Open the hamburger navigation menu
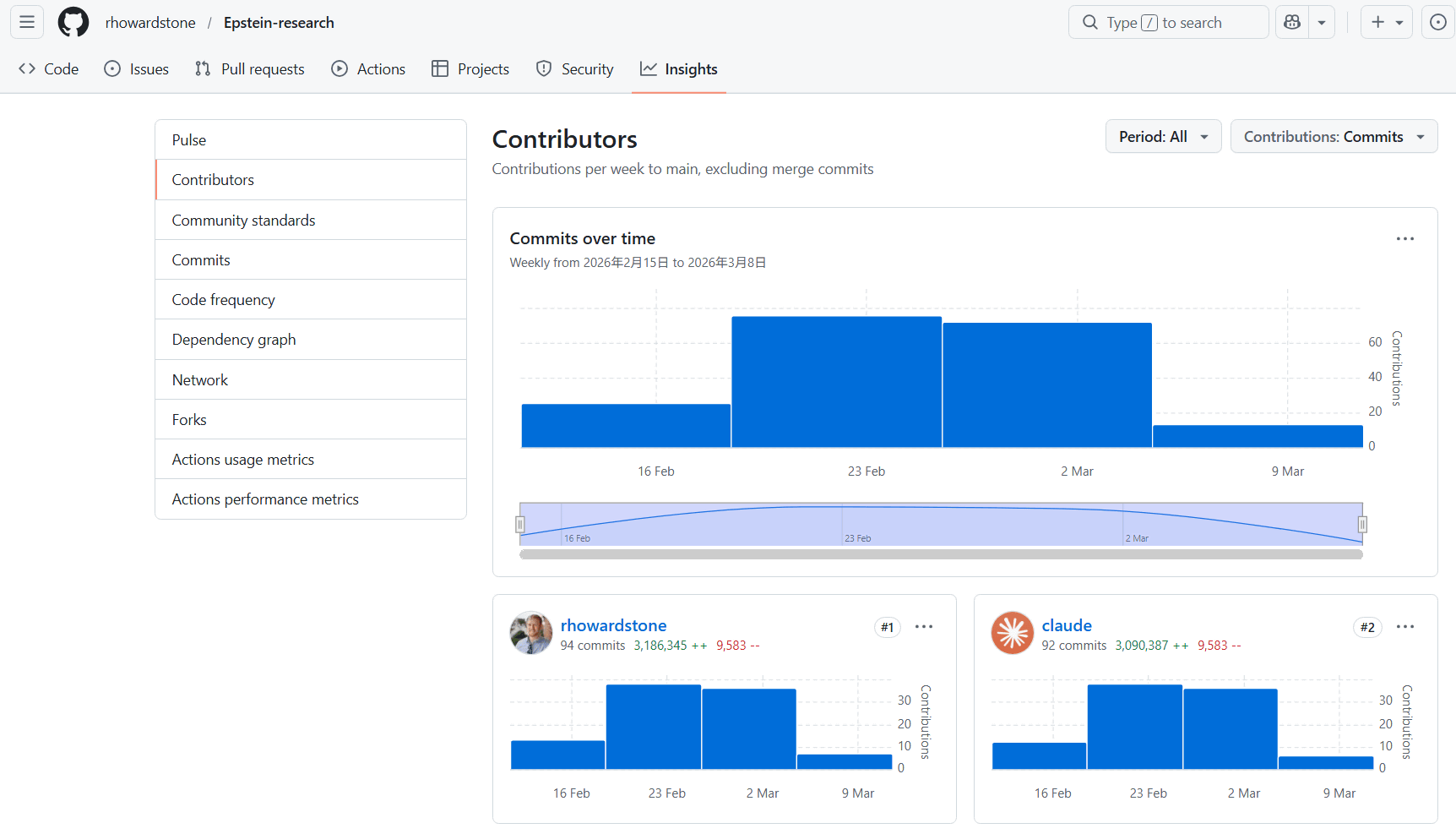Screen dimensions: 1456x834 pyautogui.click(x=27, y=22)
